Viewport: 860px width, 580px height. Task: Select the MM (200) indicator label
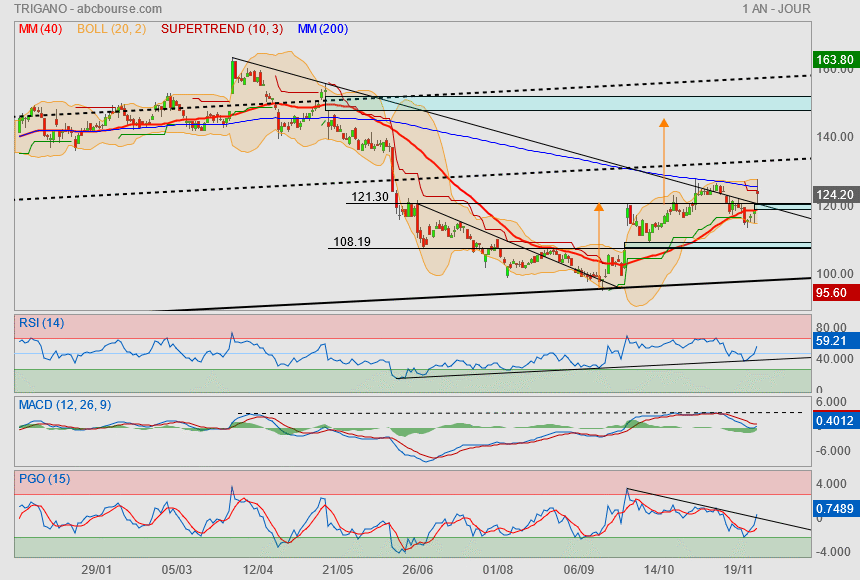[322, 29]
